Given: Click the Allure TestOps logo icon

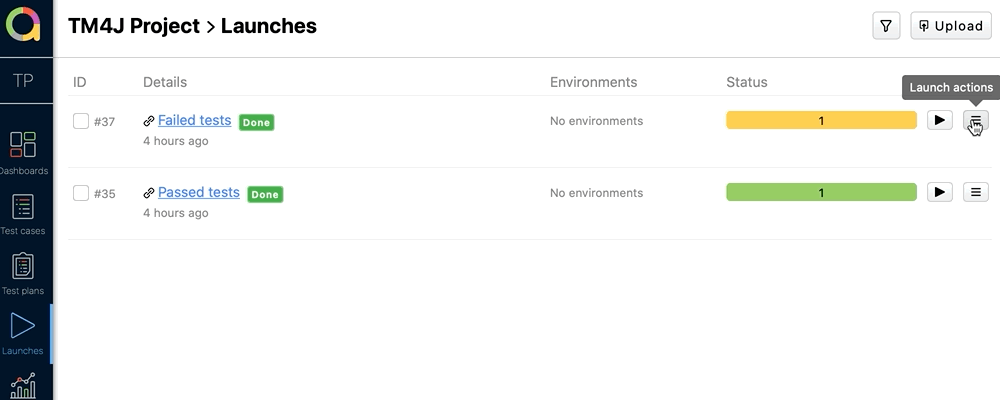Looking at the screenshot, I should point(26,26).
